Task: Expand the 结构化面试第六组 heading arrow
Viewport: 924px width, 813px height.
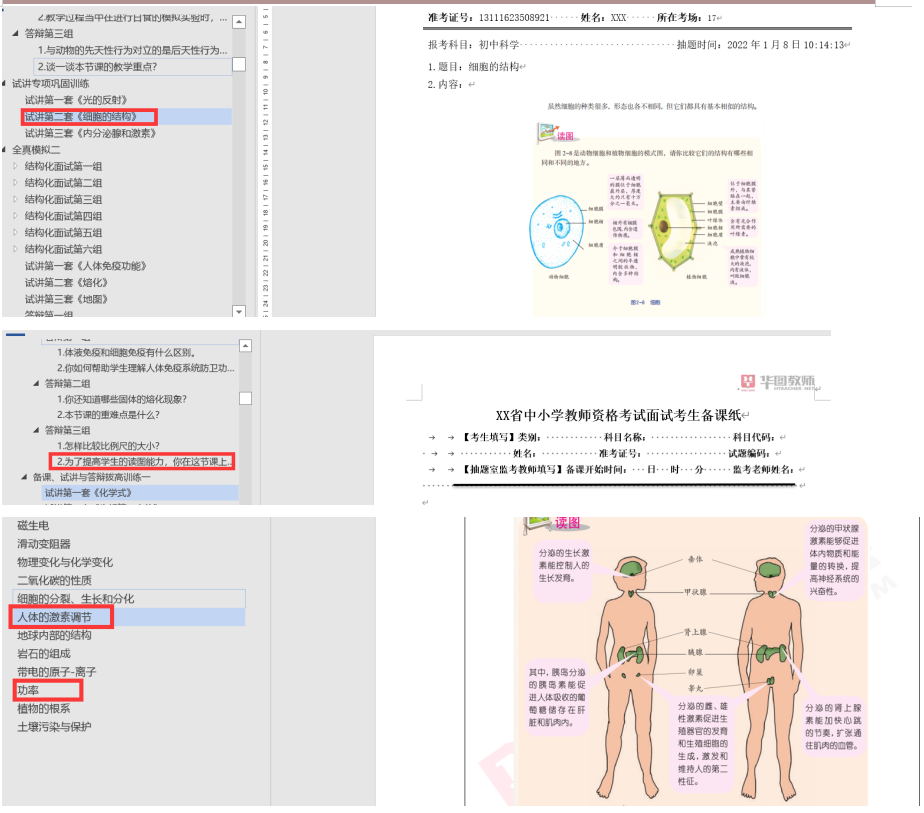Action: pyautogui.click(x=15, y=249)
